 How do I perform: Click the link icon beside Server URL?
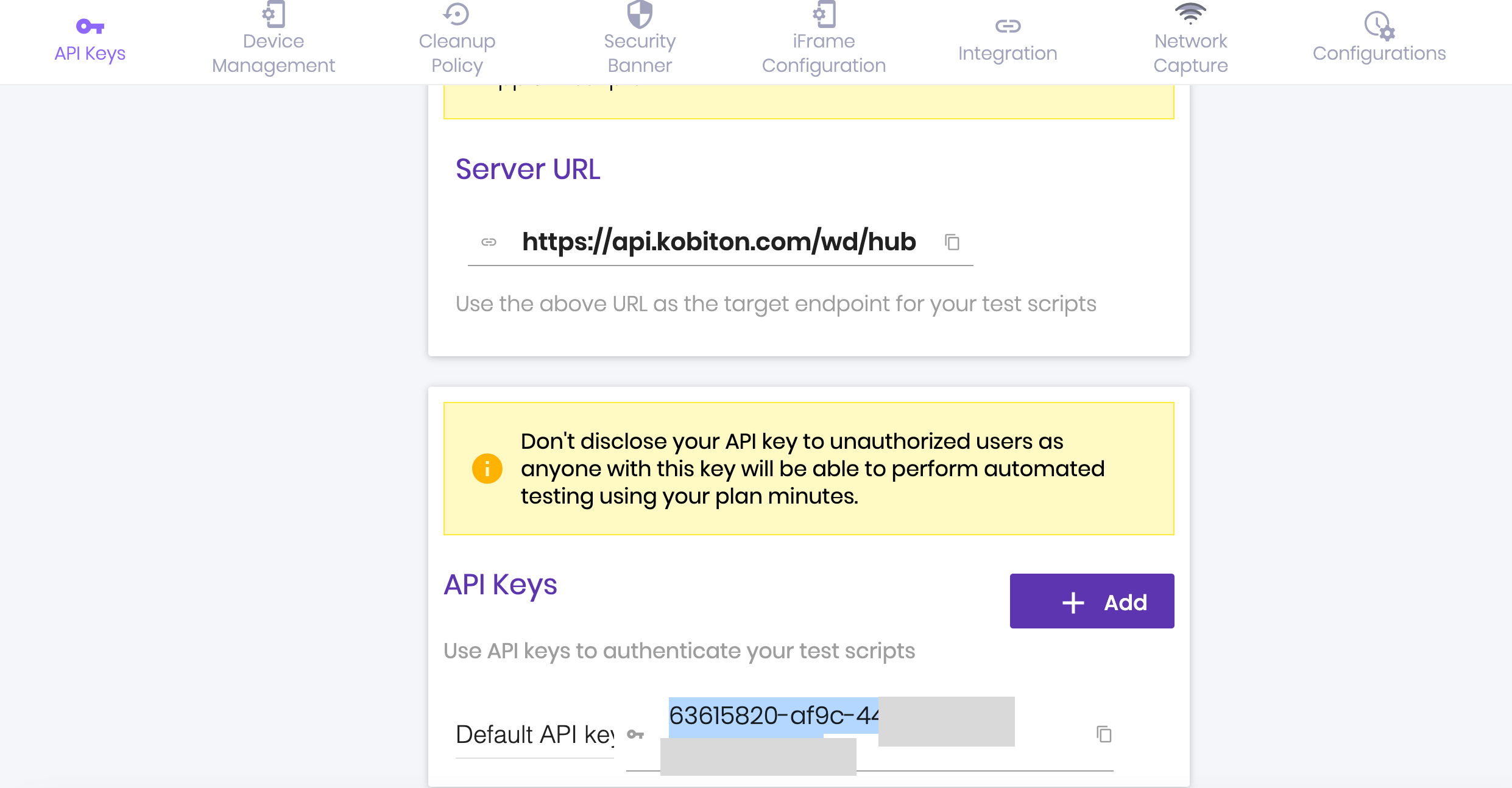(489, 242)
